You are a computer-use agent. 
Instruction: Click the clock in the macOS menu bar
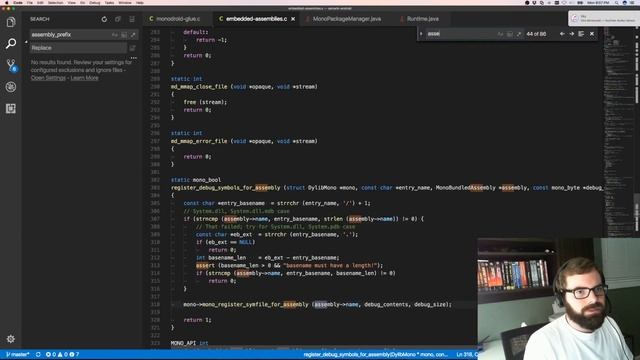tap(598, 2)
